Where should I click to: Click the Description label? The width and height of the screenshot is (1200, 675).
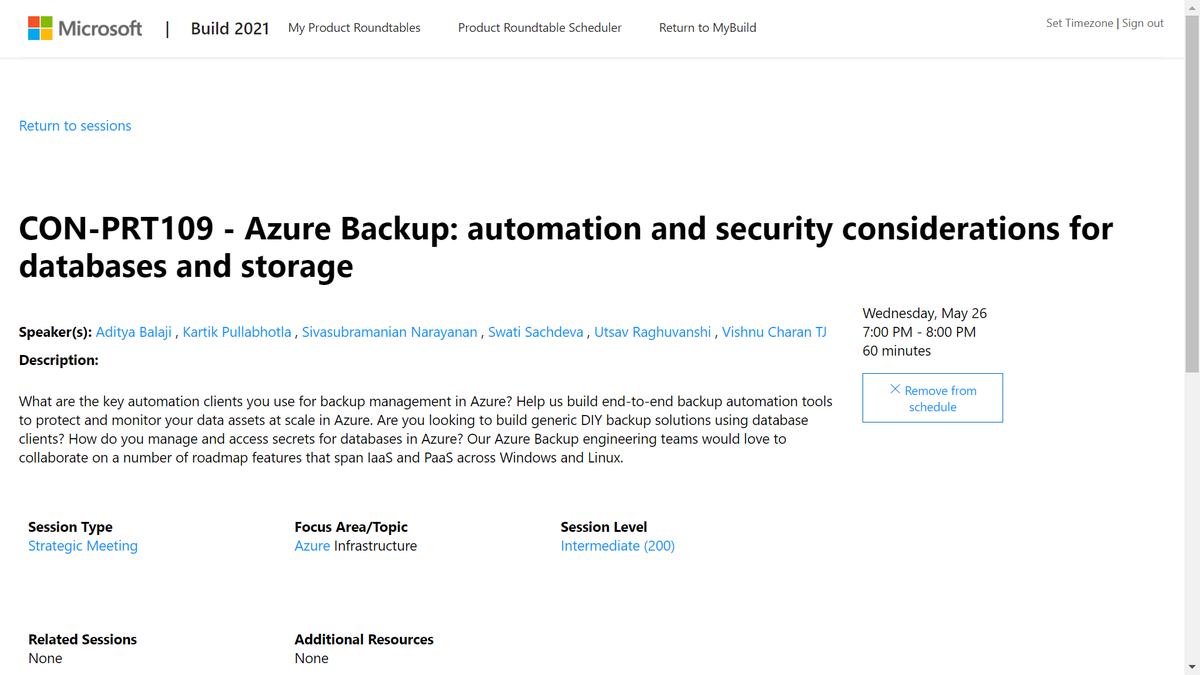click(59, 360)
